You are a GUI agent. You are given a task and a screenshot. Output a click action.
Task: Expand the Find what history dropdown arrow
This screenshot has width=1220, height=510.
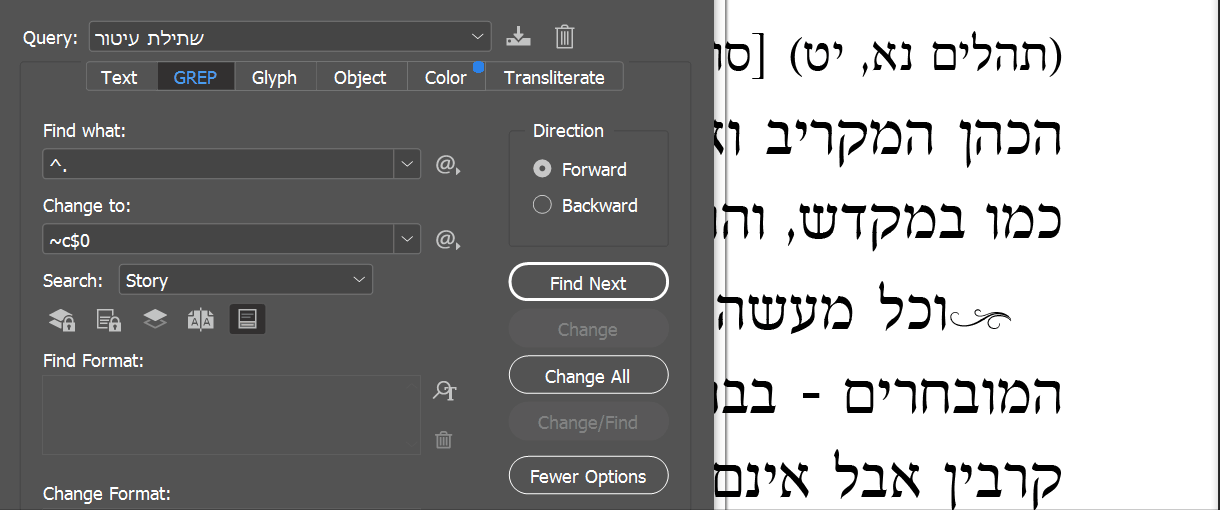[x=407, y=164]
